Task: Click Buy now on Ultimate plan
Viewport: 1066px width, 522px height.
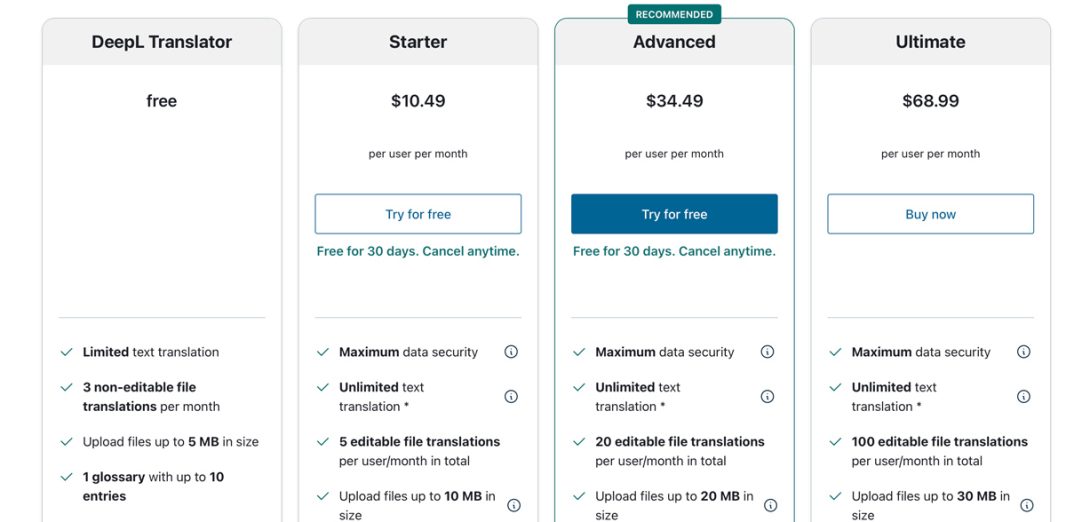Action: (931, 214)
